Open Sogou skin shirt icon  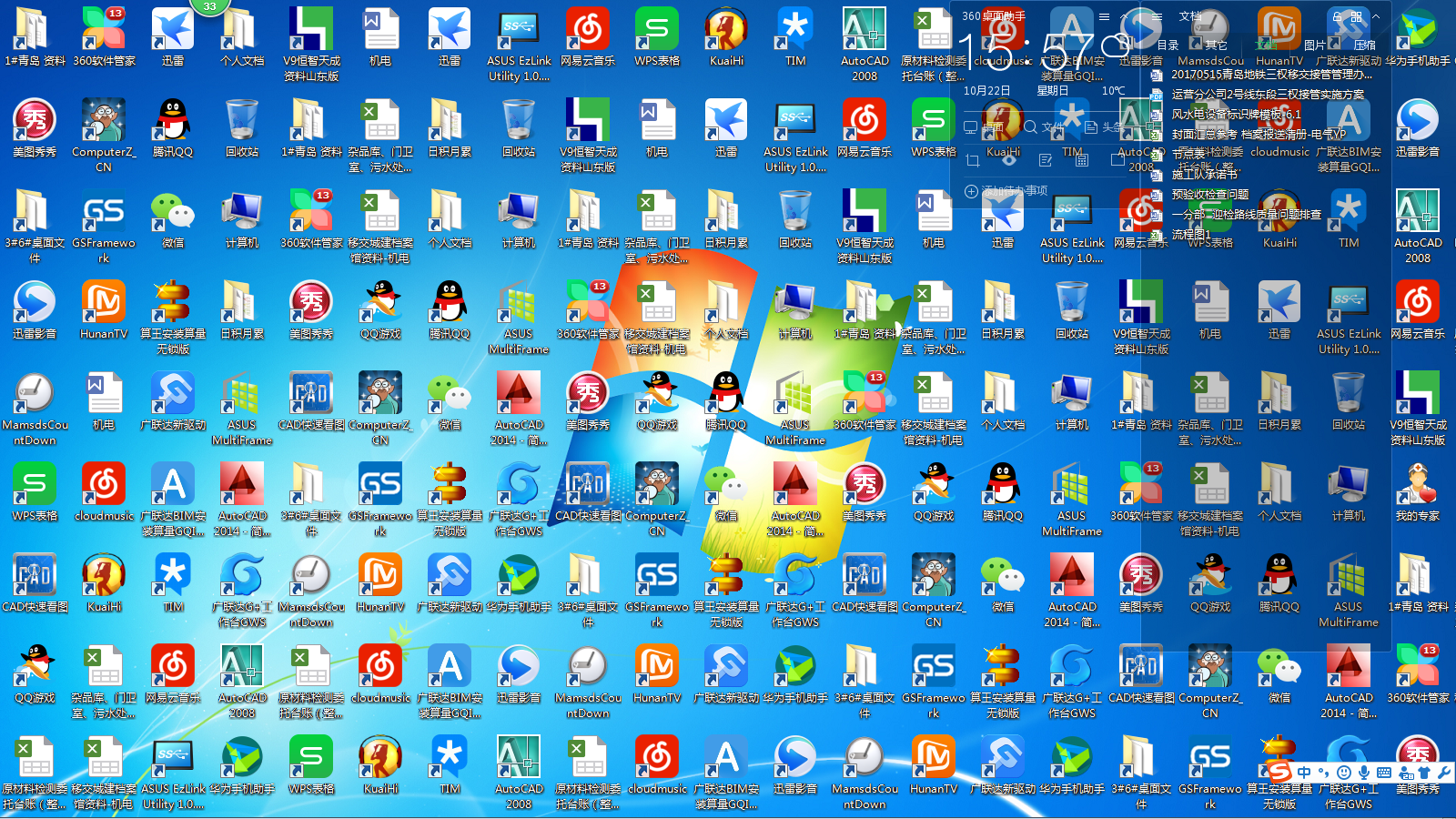point(1424,773)
